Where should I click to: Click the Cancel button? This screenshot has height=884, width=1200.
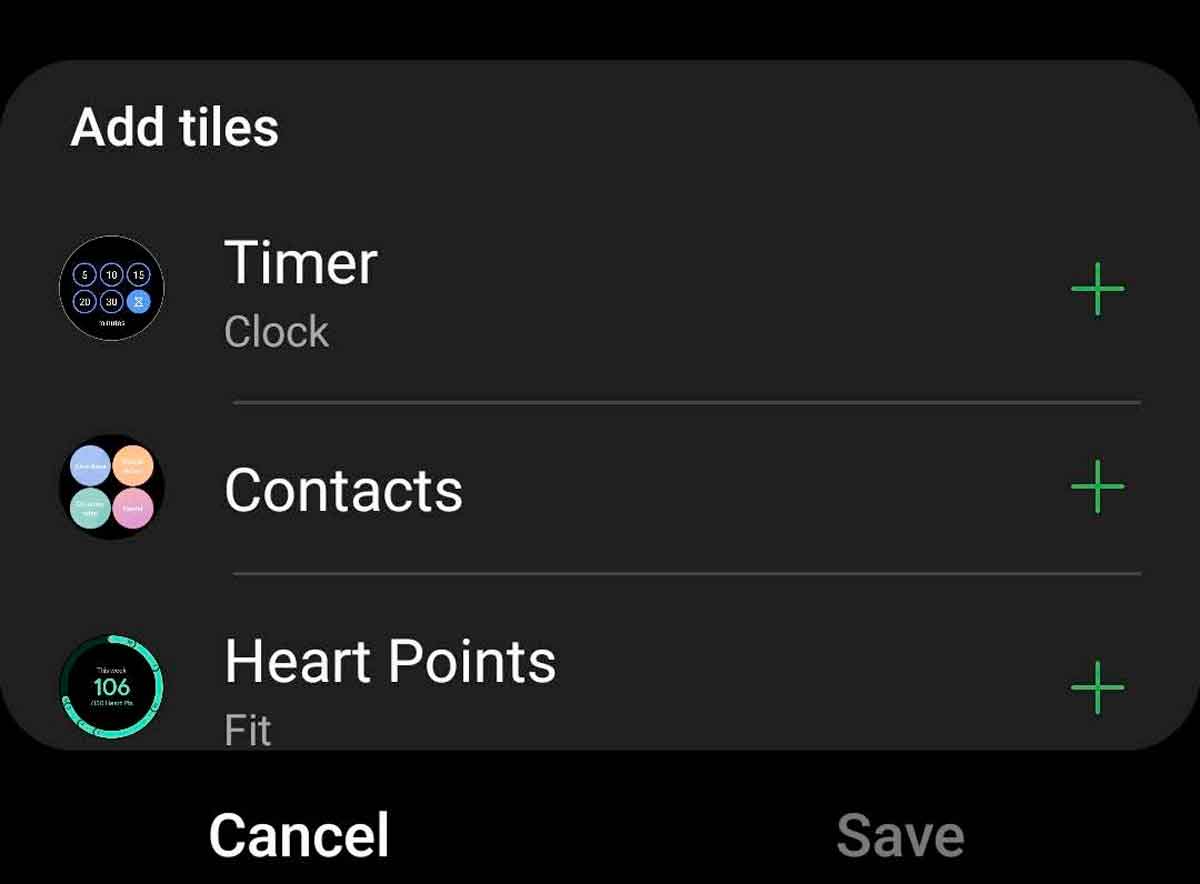tap(299, 831)
